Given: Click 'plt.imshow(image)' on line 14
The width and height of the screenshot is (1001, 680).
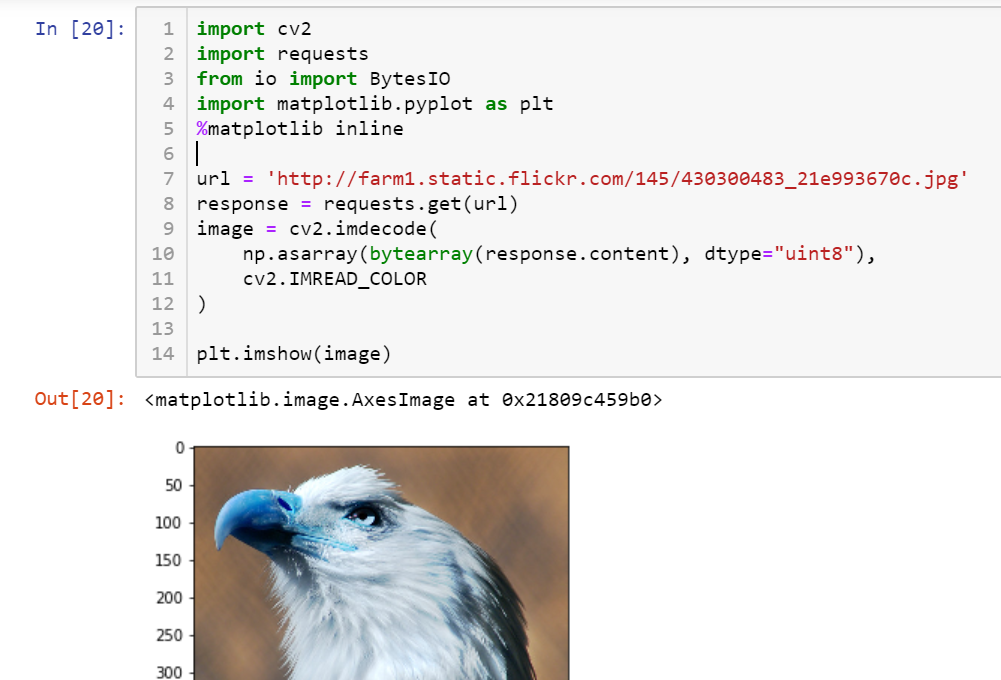Looking at the screenshot, I should point(294,354).
